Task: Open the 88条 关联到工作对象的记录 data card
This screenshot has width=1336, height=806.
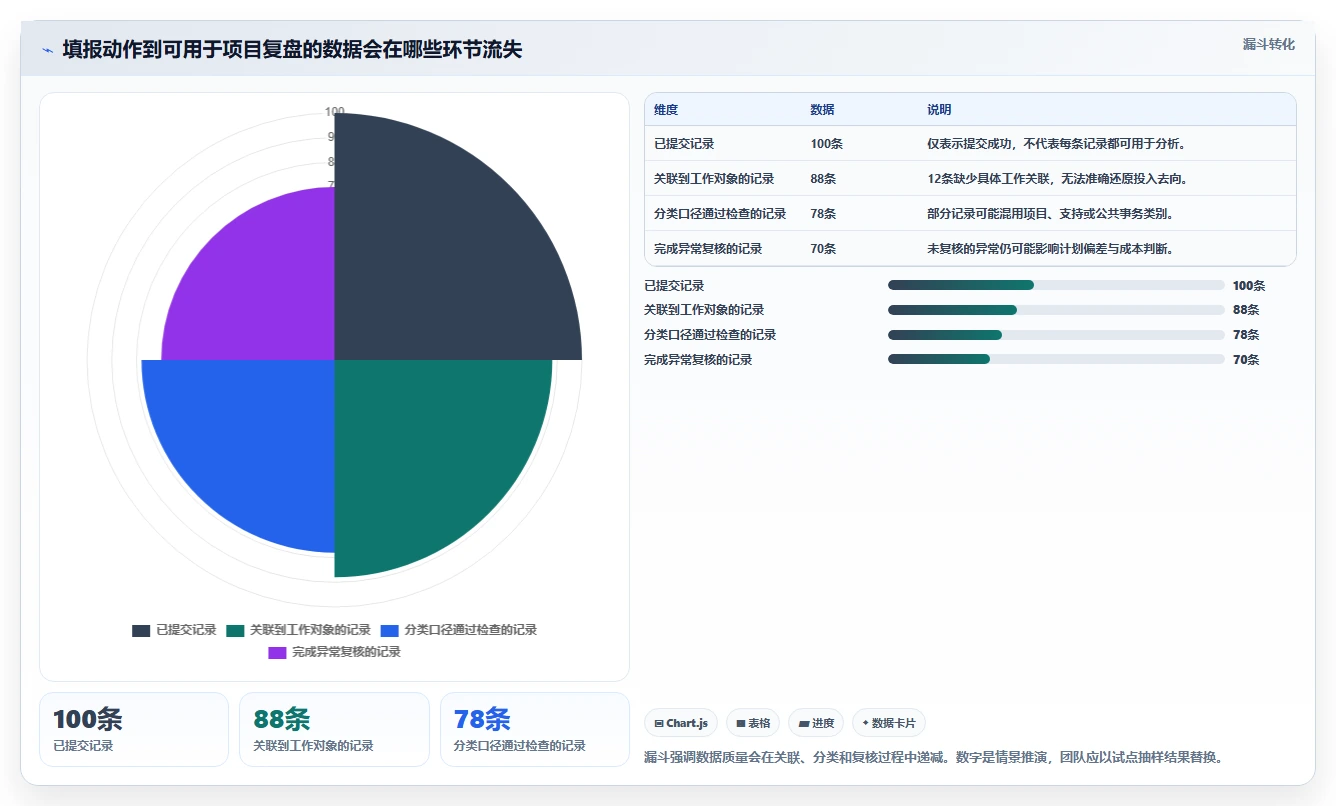Action: click(x=334, y=729)
